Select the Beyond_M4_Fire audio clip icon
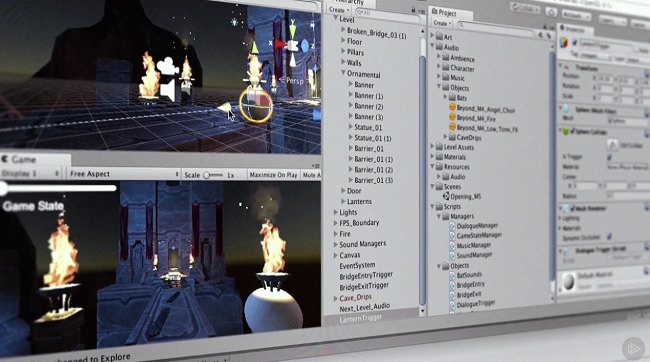This screenshot has height=362, width=650. (452, 117)
